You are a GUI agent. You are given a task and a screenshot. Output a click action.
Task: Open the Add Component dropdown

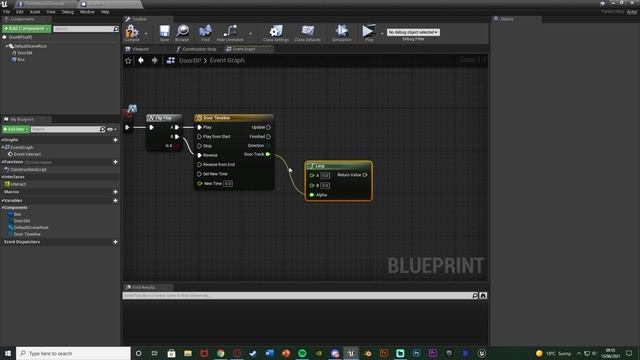tap(27, 29)
